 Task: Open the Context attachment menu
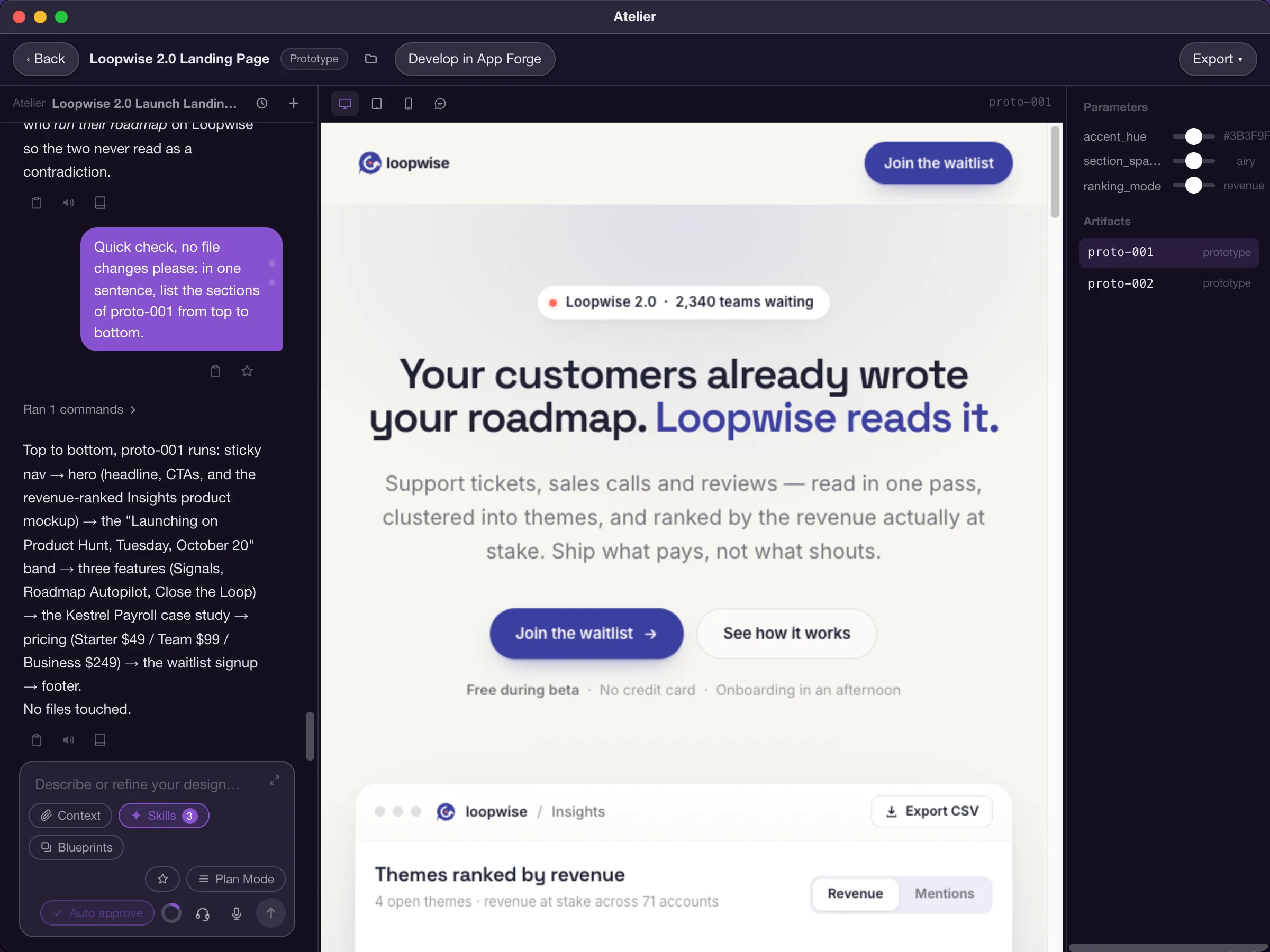point(70,816)
